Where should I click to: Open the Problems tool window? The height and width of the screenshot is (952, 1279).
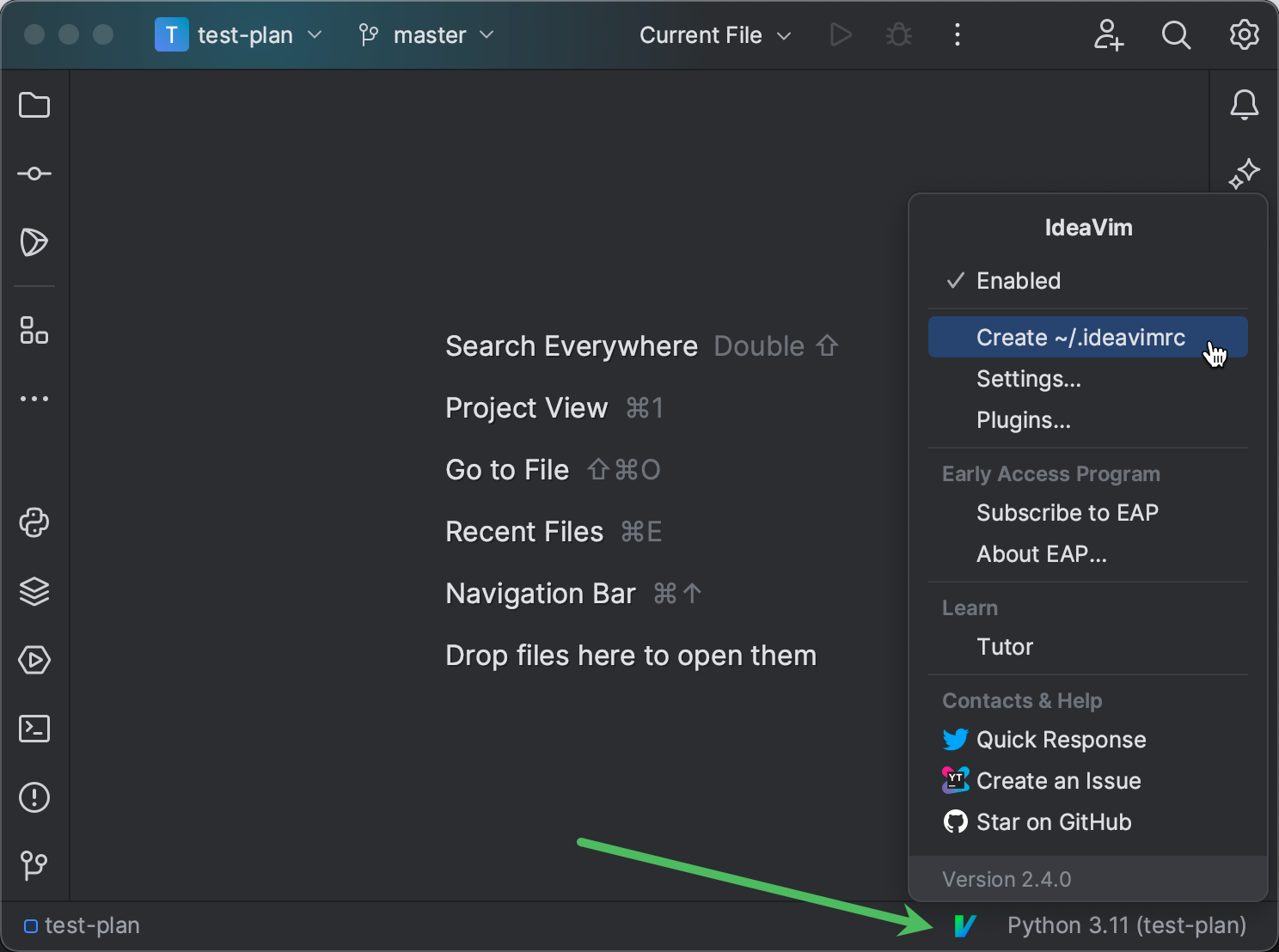pyautogui.click(x=34, y=797)
